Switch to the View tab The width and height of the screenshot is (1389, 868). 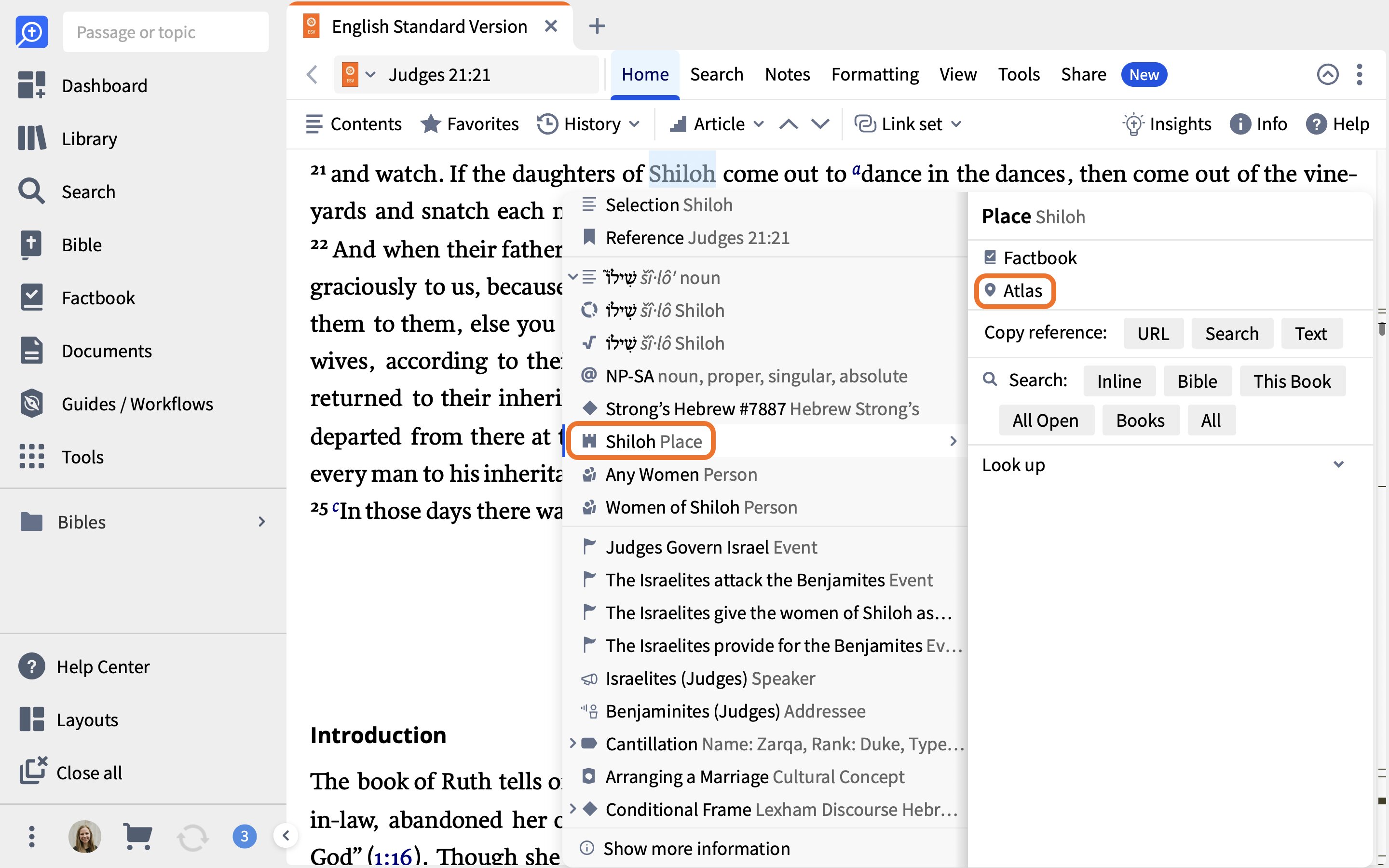click(958, 75)
